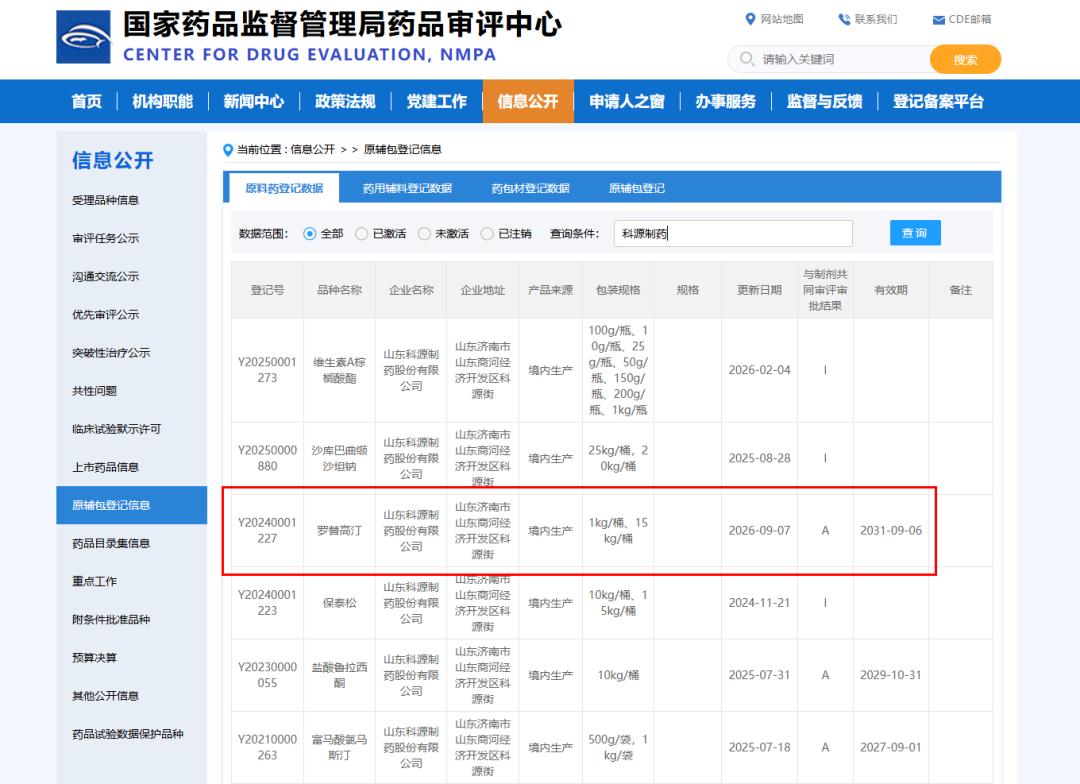Click the 更新日期 column header
Screen dimensions: 1080x784
coord(760,290)
